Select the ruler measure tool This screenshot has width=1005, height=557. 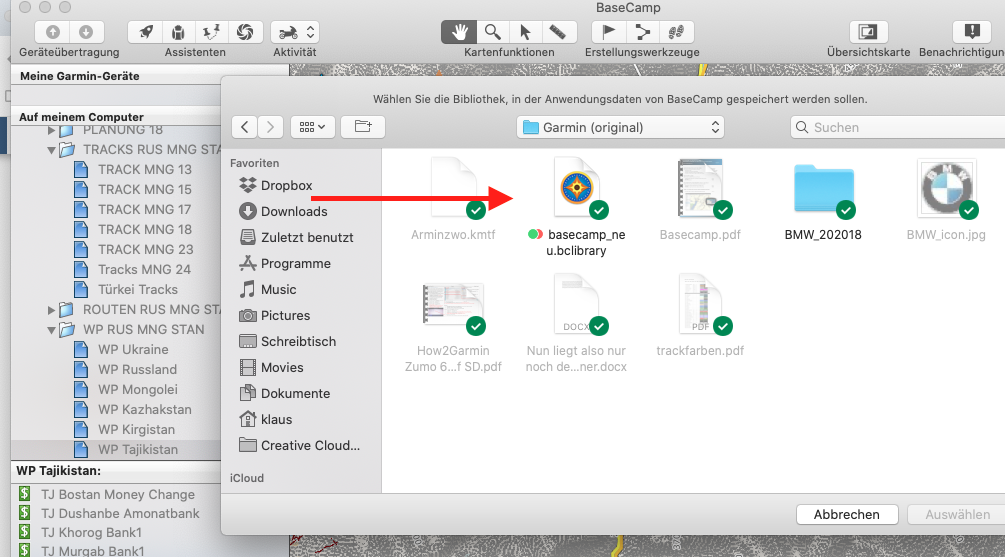click(x=558, y=32)
